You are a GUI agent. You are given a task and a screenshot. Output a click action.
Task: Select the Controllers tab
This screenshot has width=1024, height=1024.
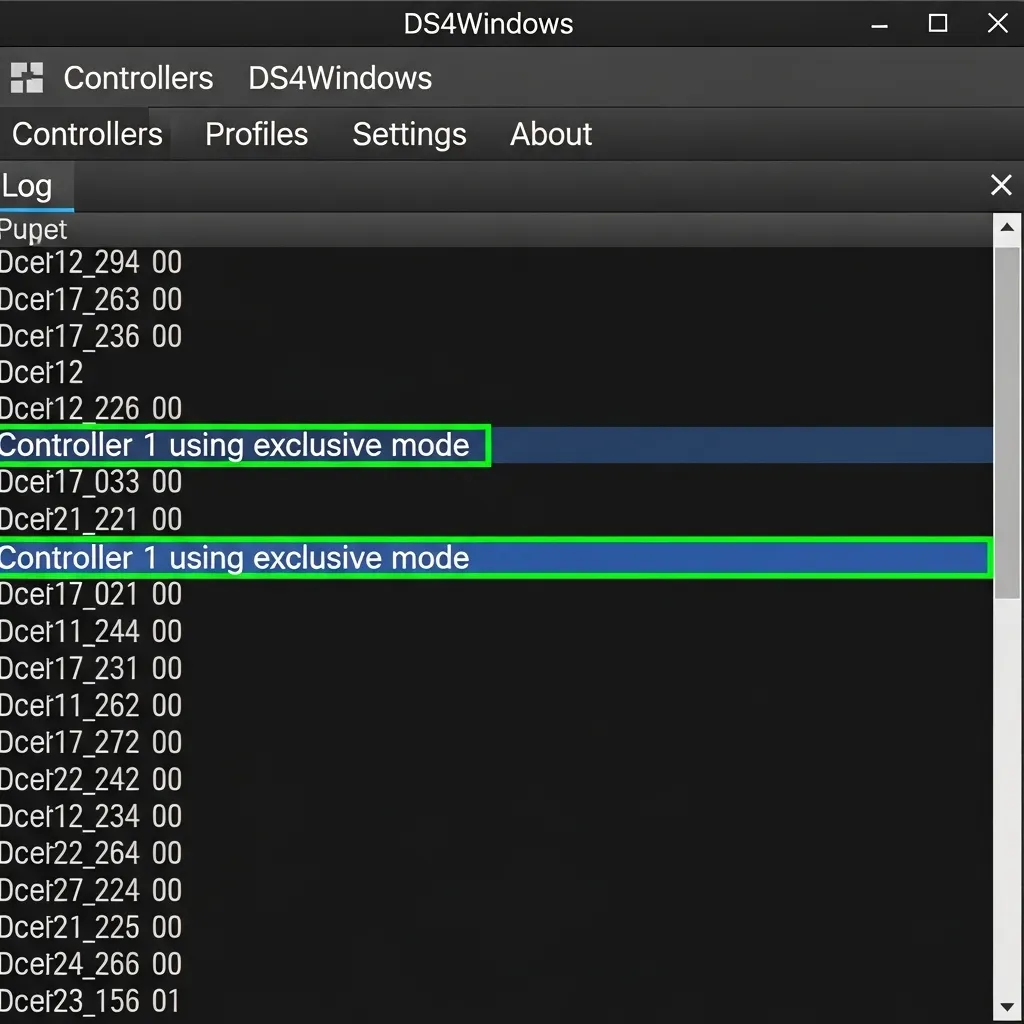click(85, 134)
